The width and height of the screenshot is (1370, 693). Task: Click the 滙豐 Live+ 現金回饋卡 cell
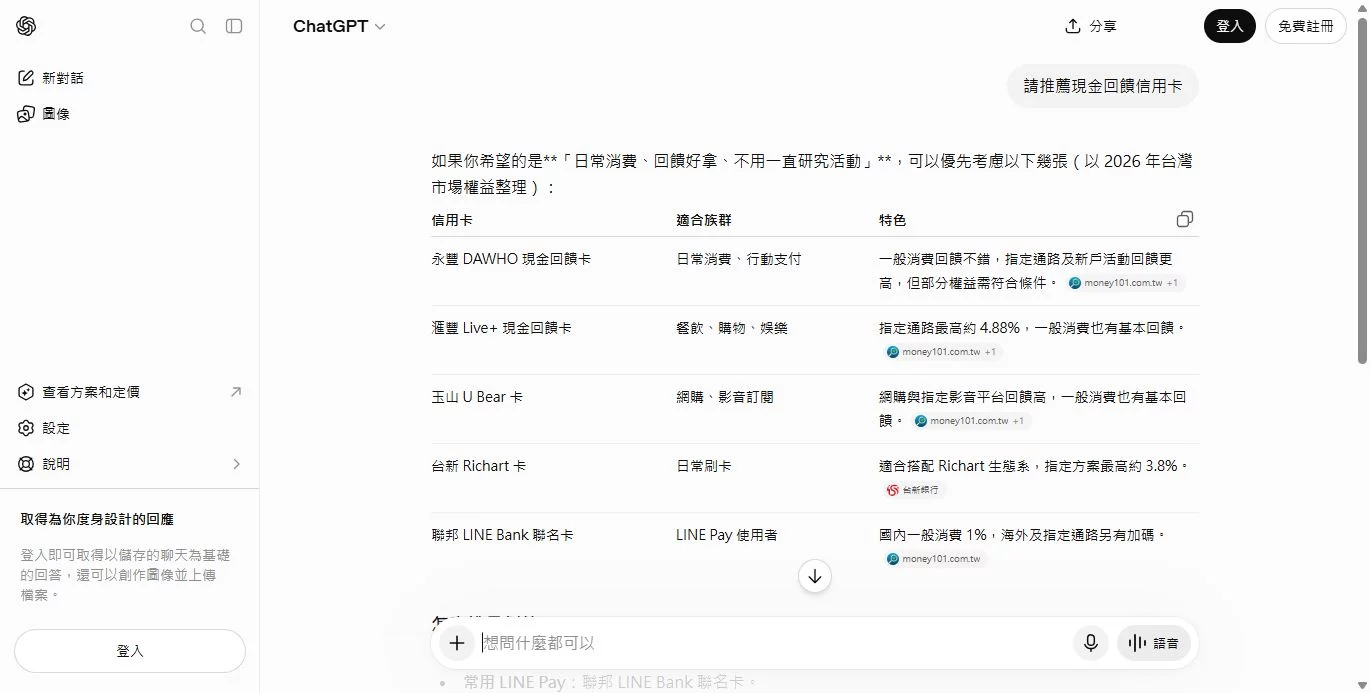click(502, 328)
